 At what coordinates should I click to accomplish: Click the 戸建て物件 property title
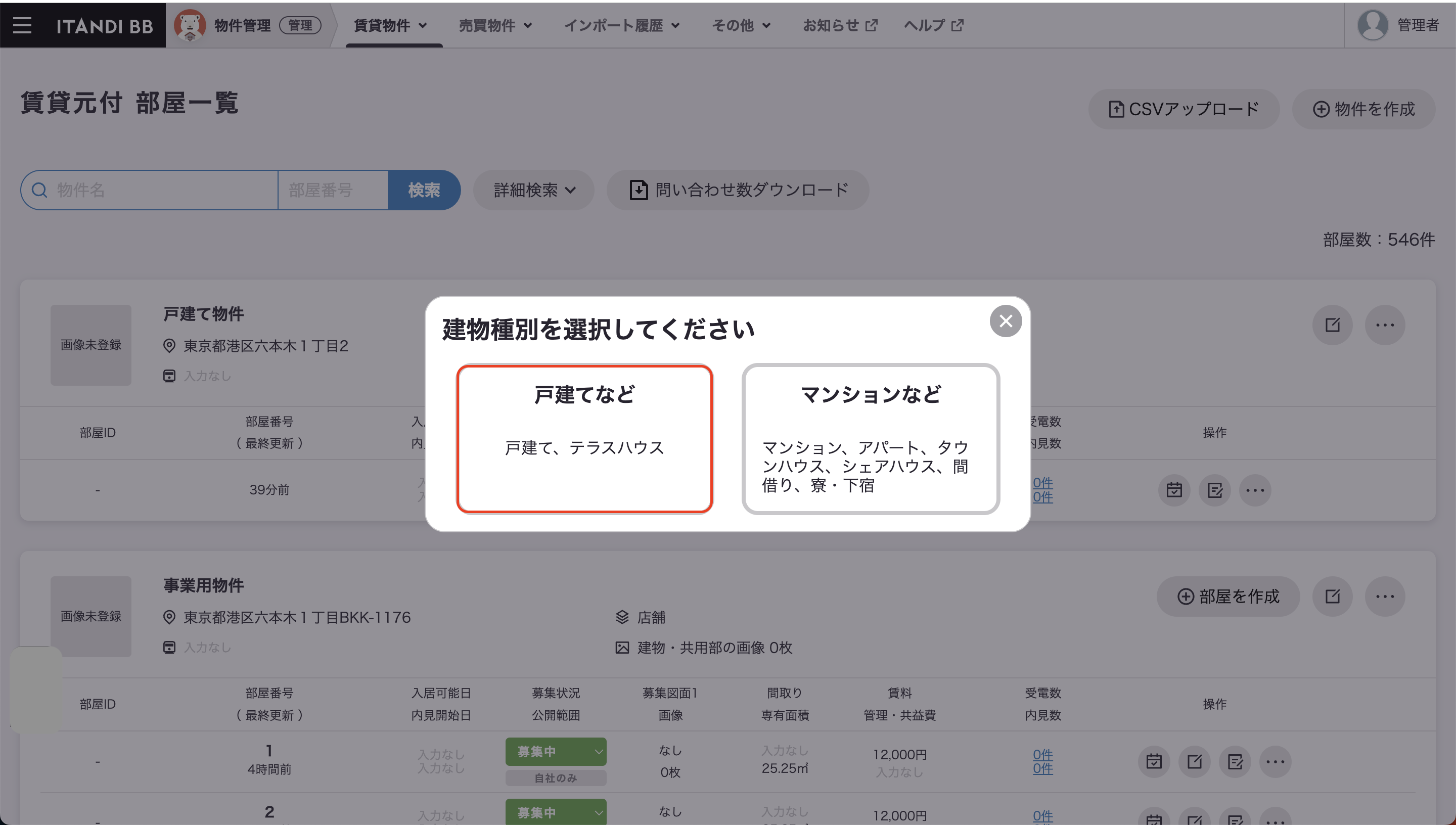[x=203, y=314]
